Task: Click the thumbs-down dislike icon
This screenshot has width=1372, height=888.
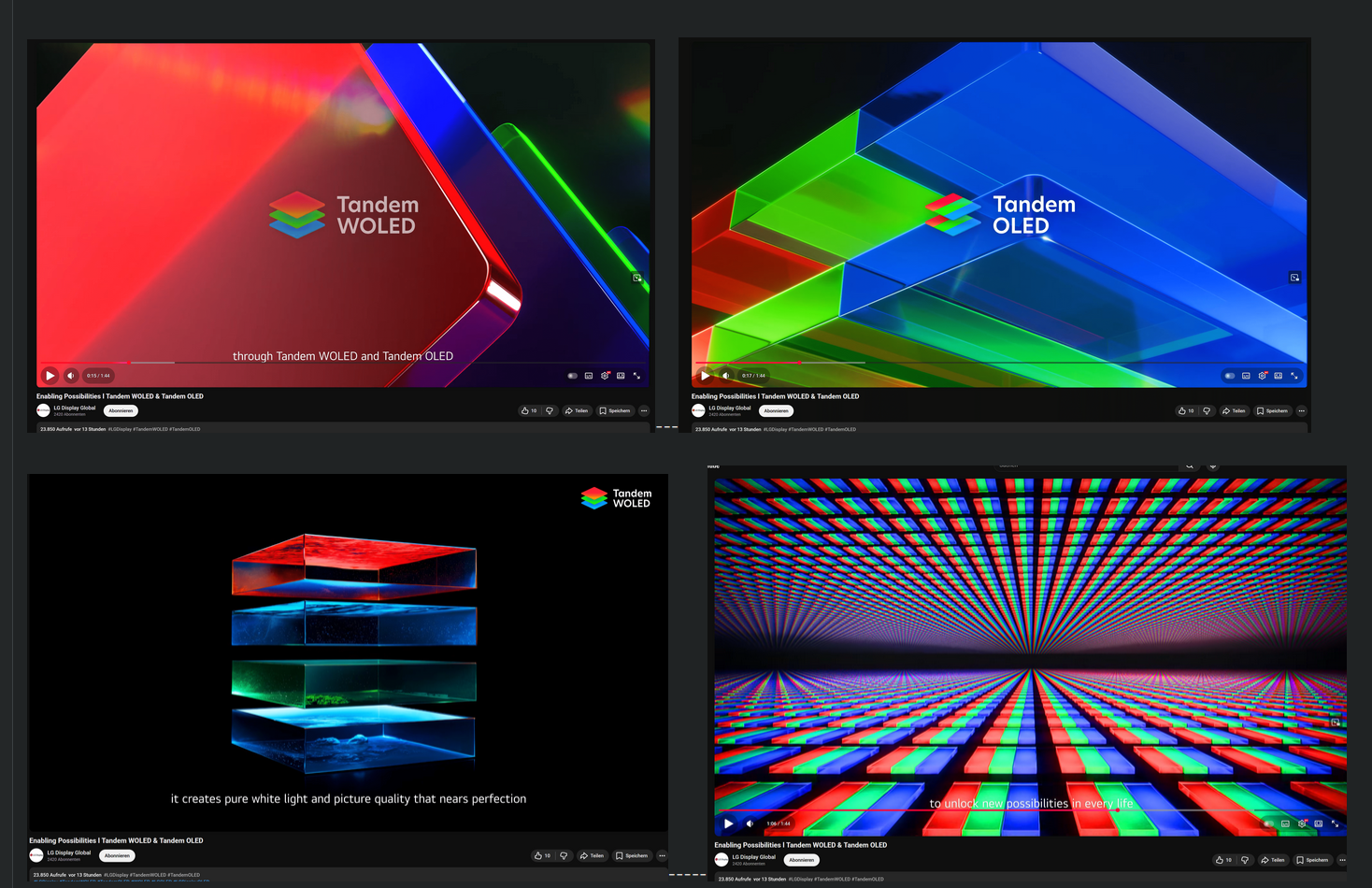Action: [x=549, y=410]
